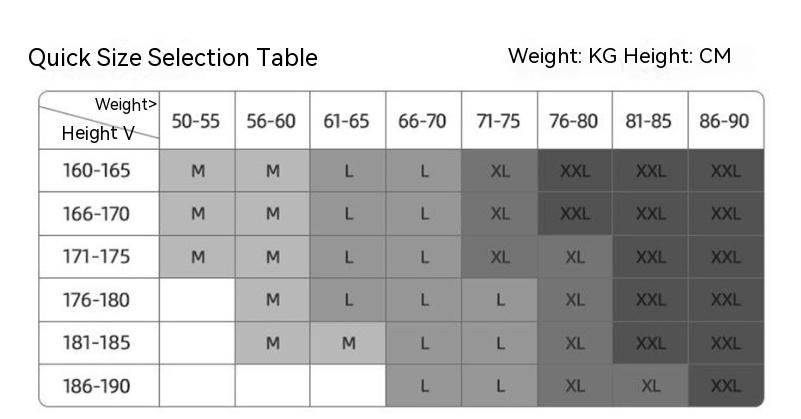Select the 181-185 height row header
Screen dimensions: 801x419
click(97, 343)
